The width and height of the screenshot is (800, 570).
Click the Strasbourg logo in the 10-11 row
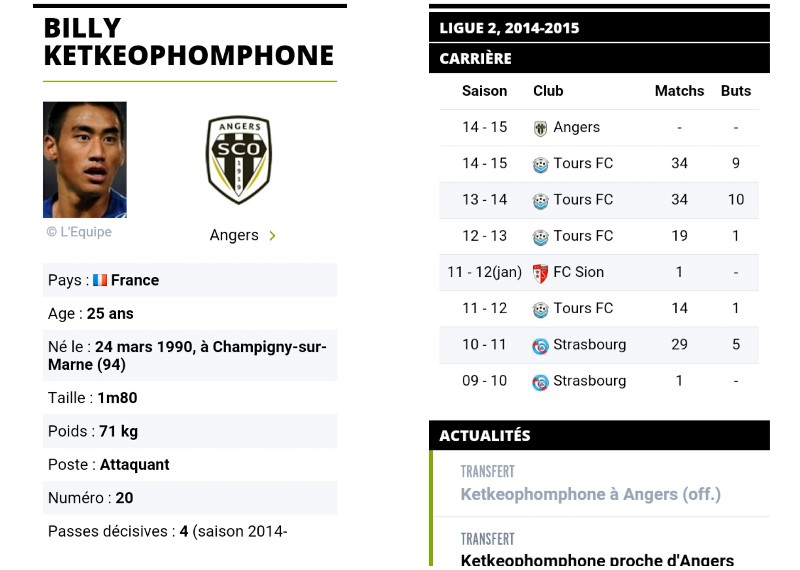coord(540,346)
